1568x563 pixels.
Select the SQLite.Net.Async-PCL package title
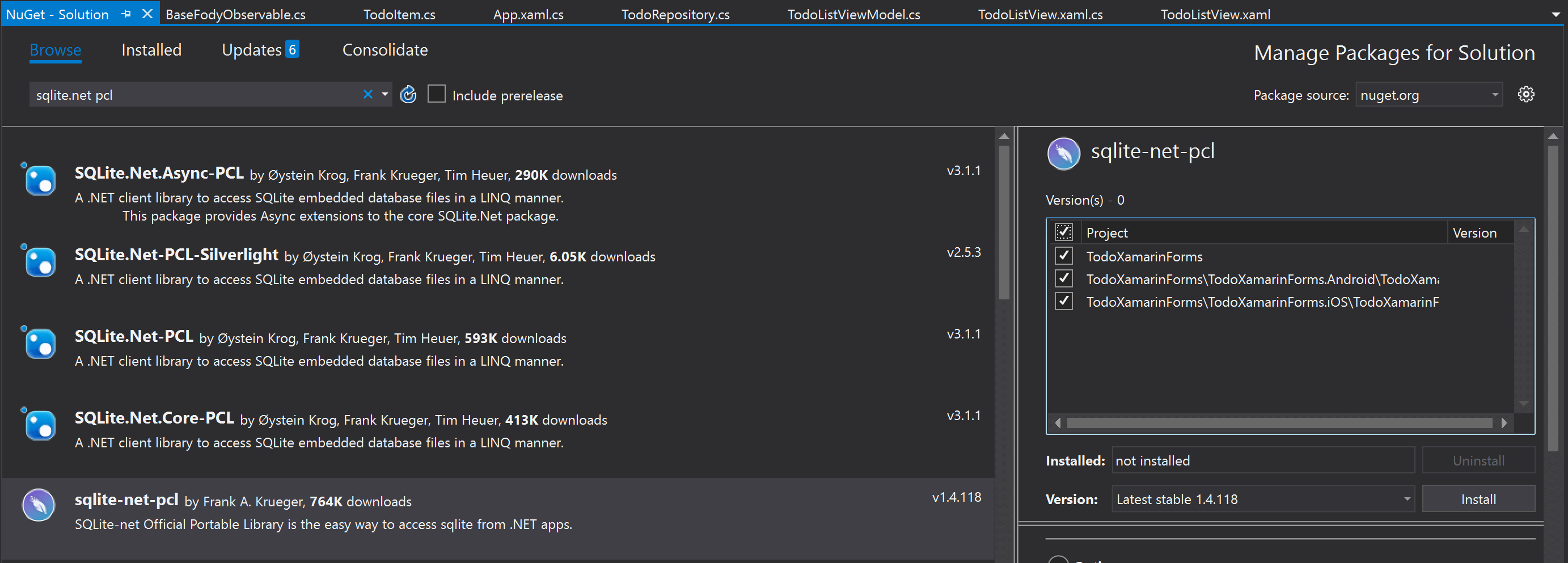[159, 173]
